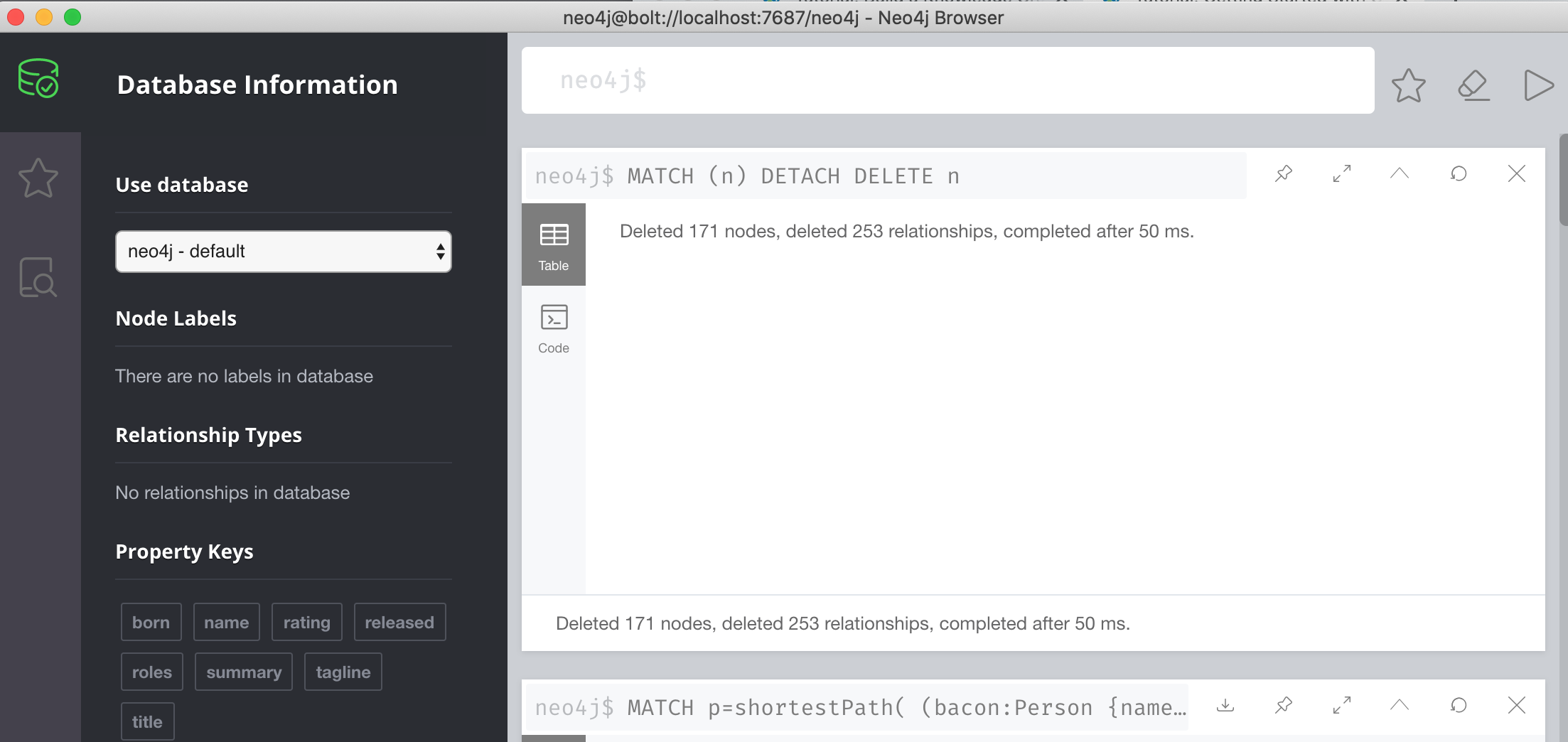Switch to the Code view tab

pyautogui.click(x=554, y=328)
